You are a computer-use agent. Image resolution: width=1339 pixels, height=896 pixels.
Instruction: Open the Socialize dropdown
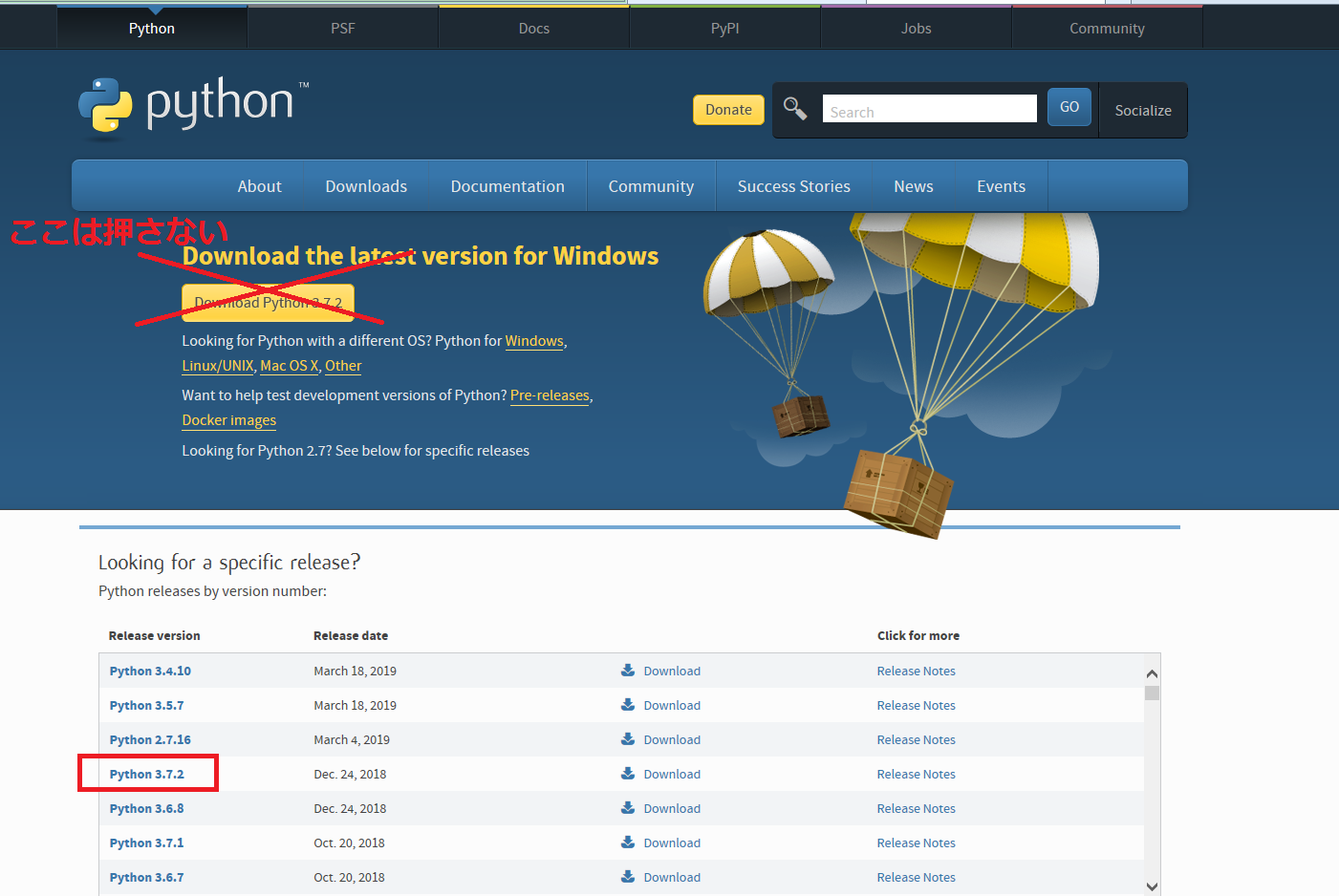1143,111
